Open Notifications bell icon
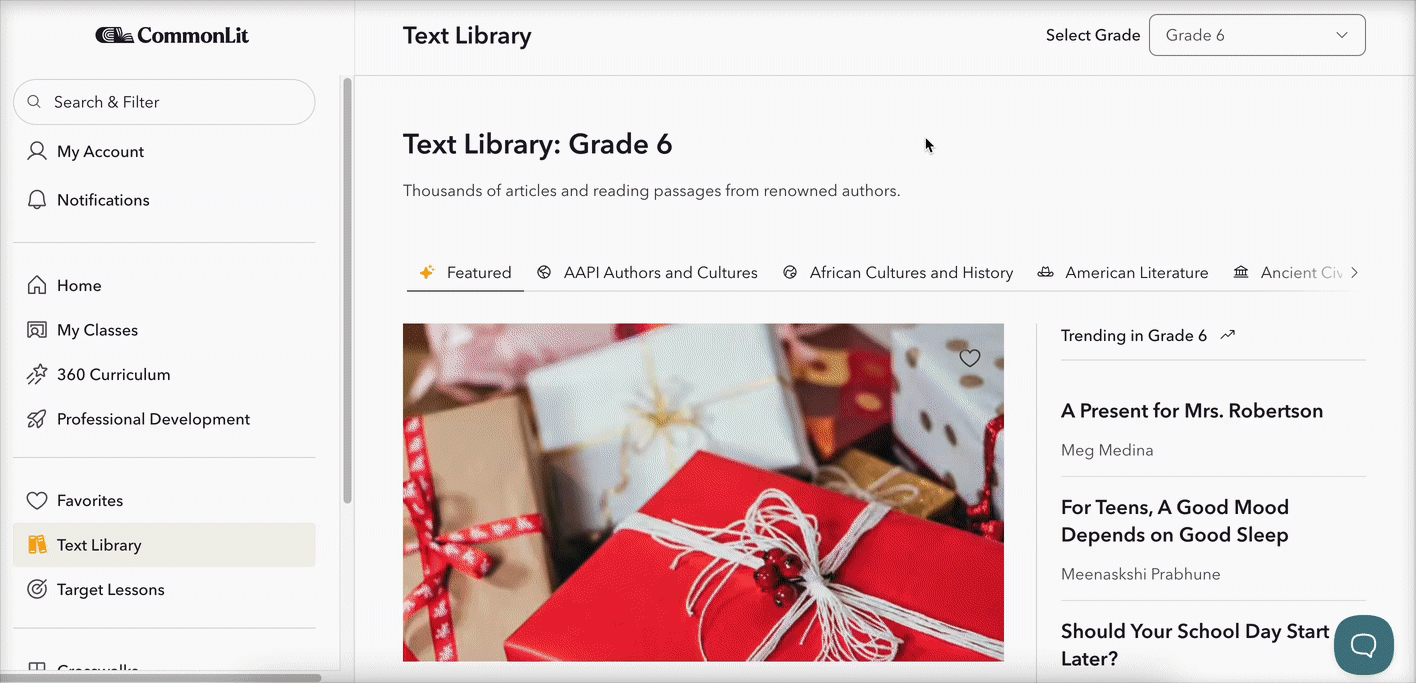This screenshot has height=683, width=1416. 37,199
